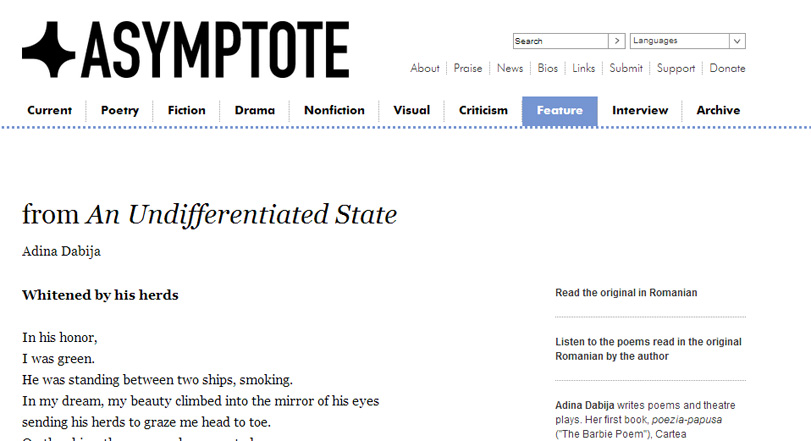Open the Archive tab

[718, 111]
